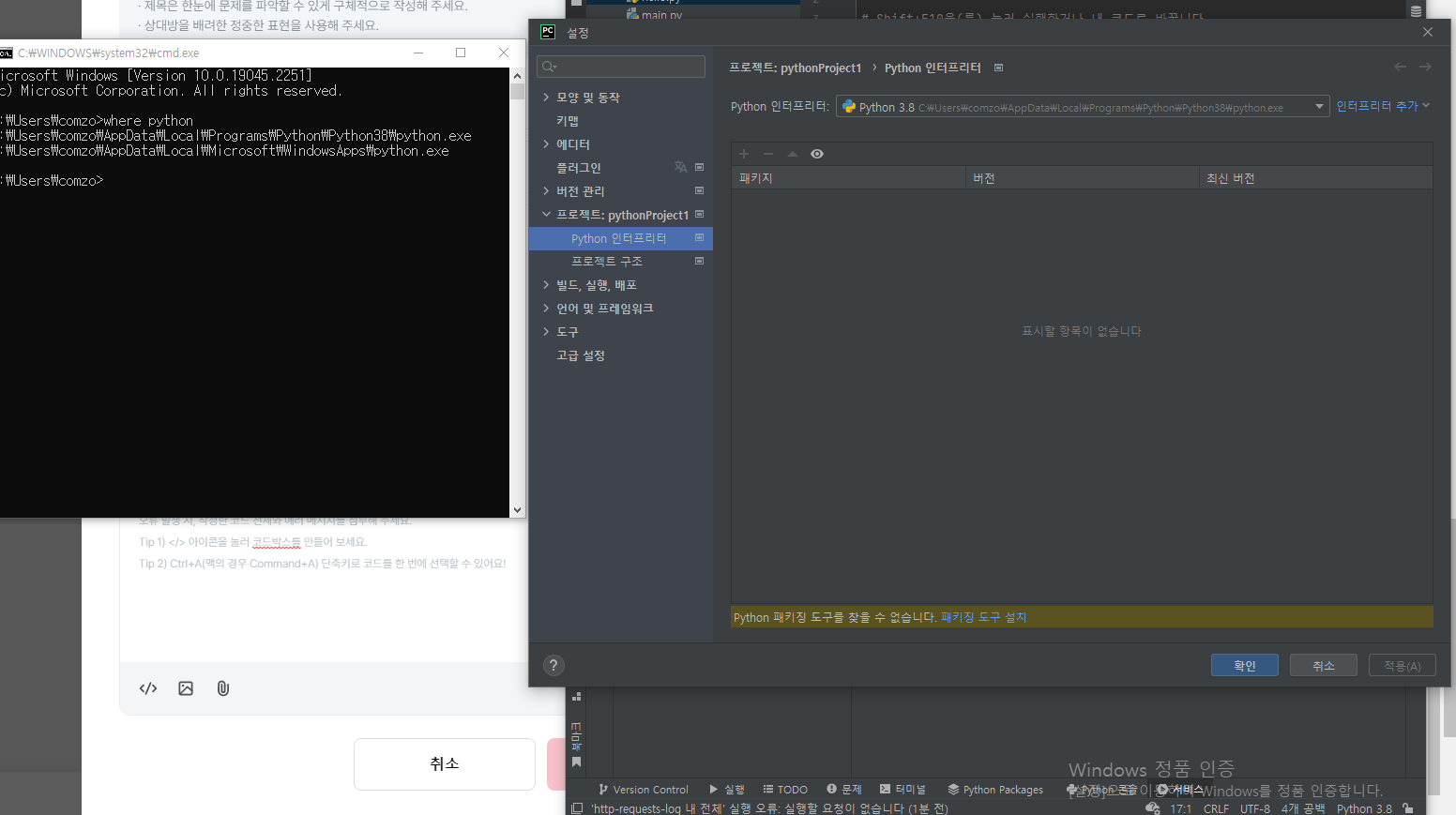The width and height of the screenshot is (1456, 815).
Task: Click the 17:1 cursor position indicator
Action: click(x=1180, y=808)
